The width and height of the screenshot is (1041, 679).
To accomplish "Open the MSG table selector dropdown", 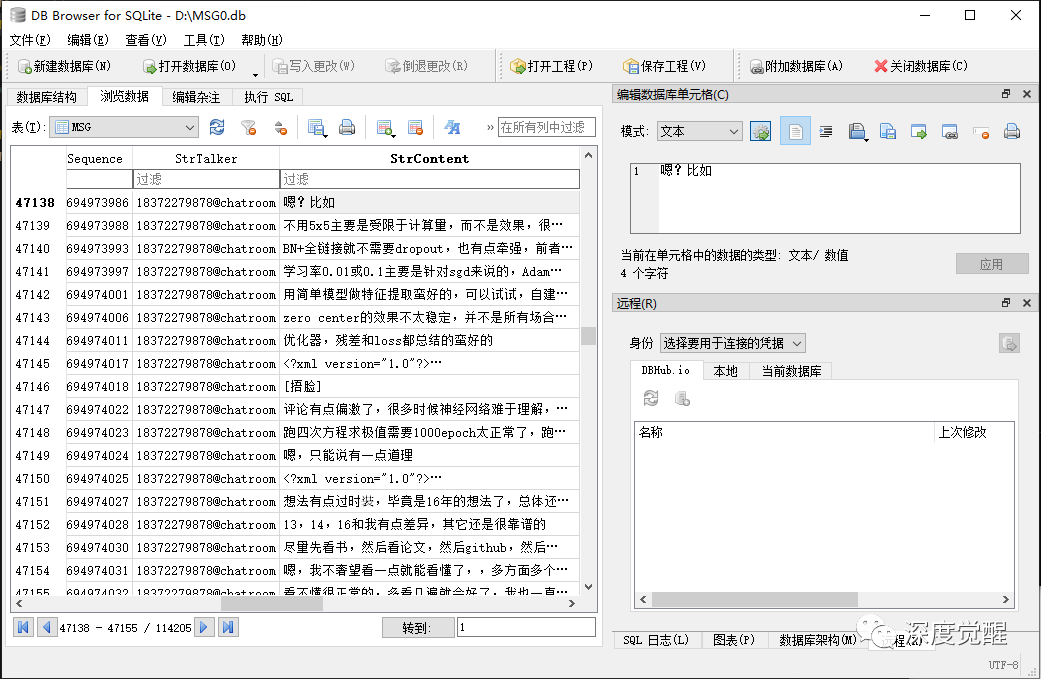I will 124,127.
